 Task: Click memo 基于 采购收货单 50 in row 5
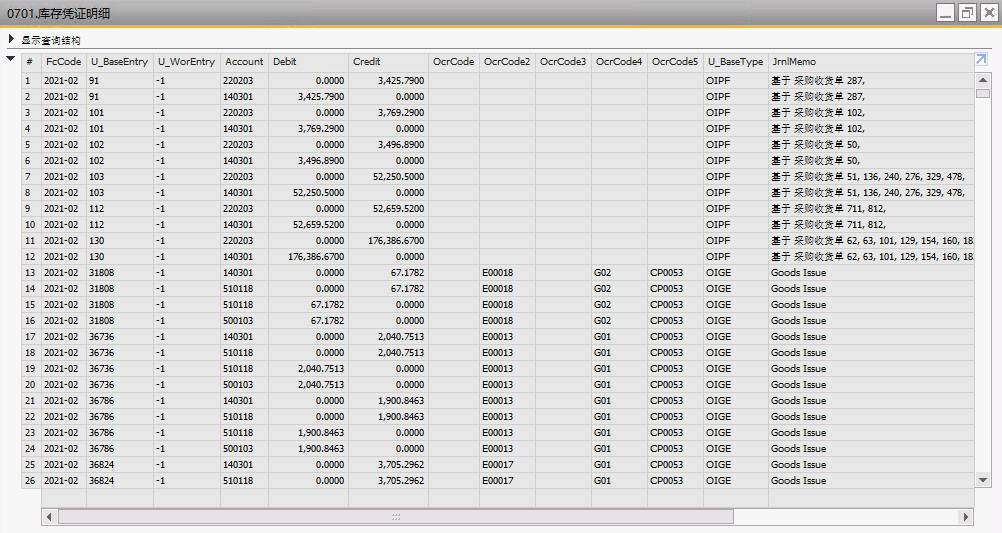click(815, 144)
